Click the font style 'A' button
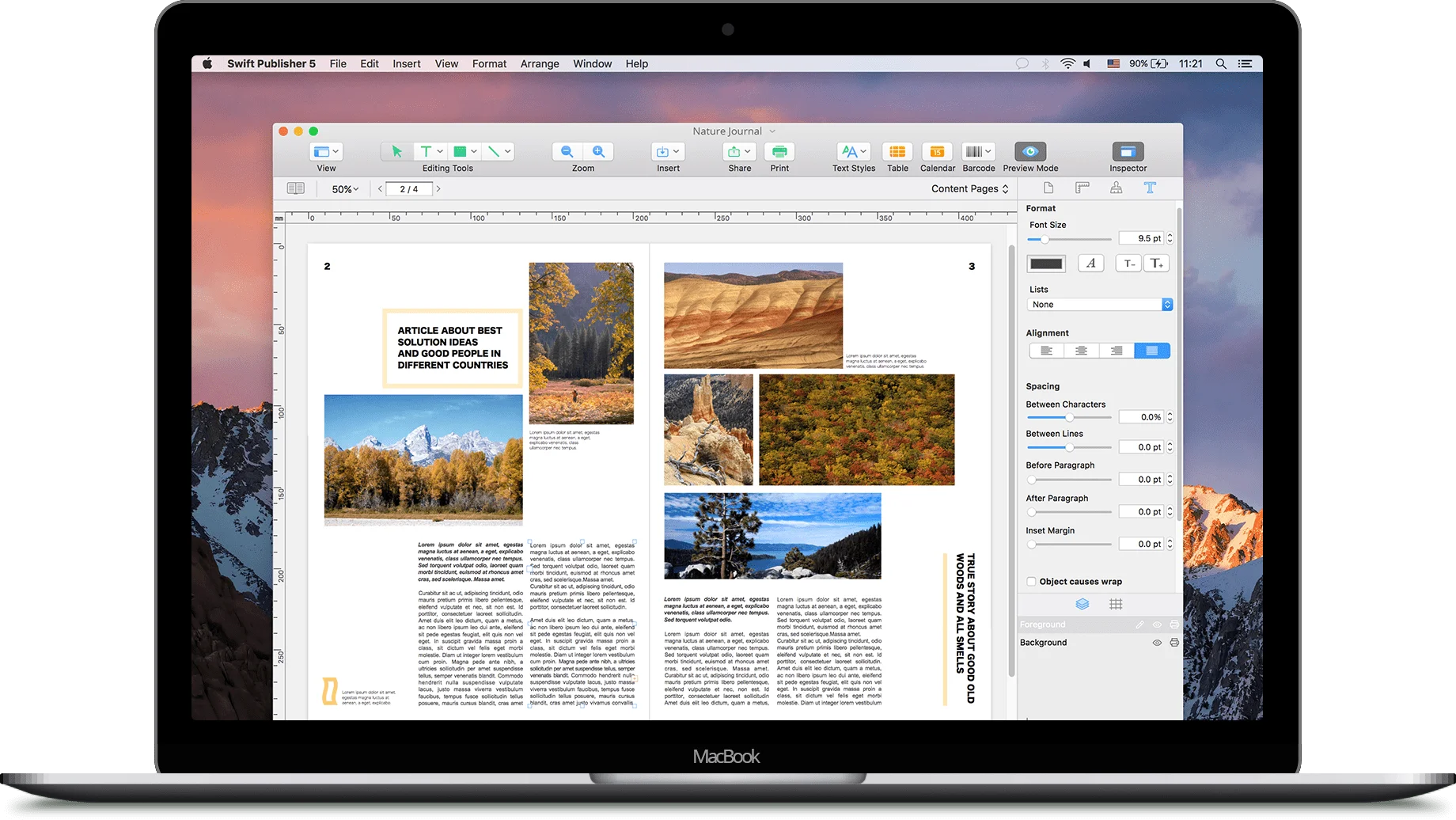1456x820 pixels. pos(1091,264)
